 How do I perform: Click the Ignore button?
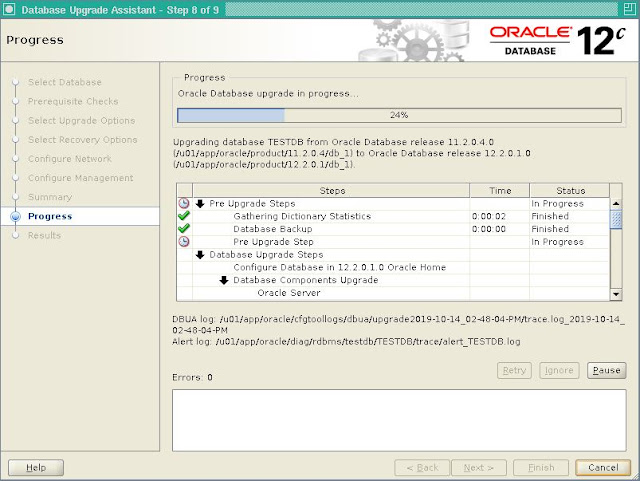[559, 370]
